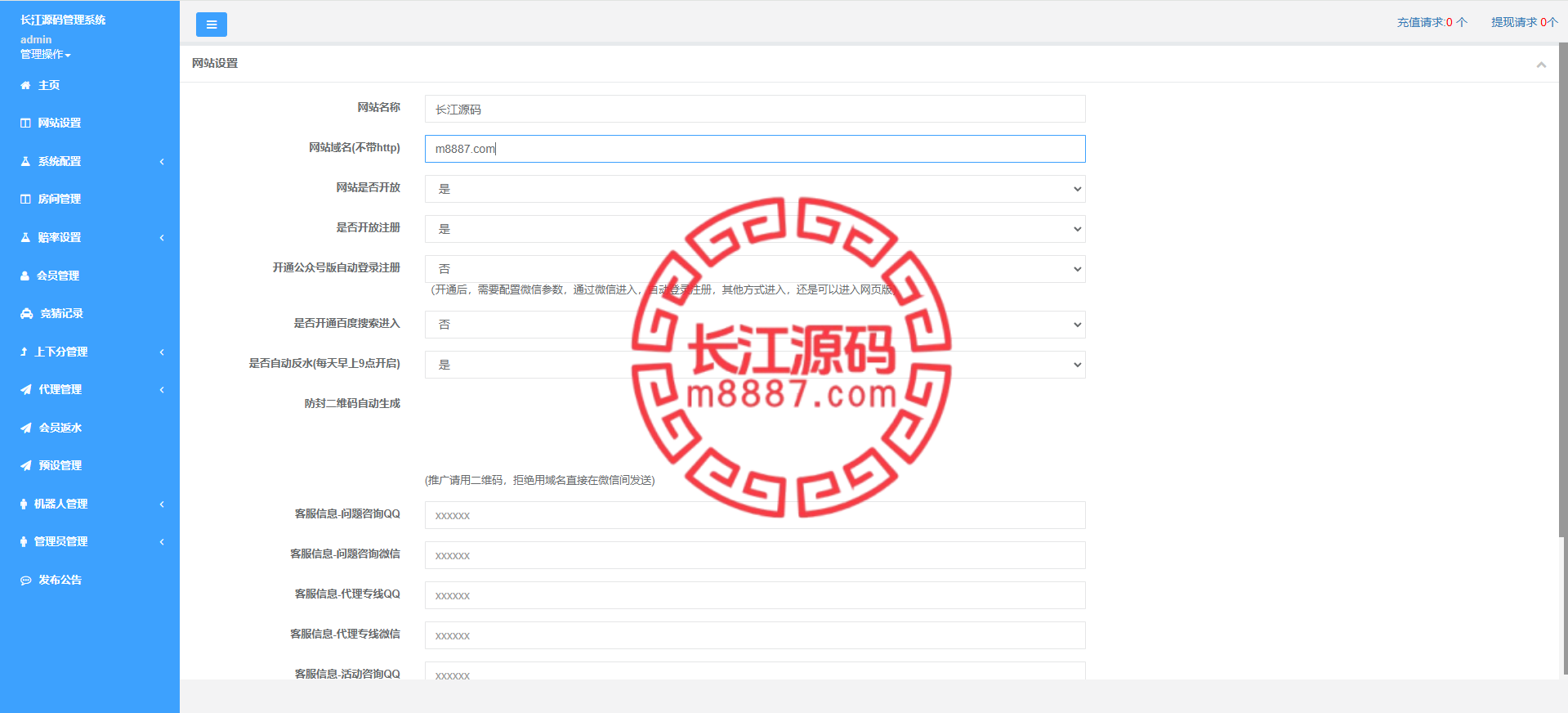The height and width of the screenshot is (713, 1568).
Task: Expand the 管理员管理 submenu arrow
Action: [162, 541]
